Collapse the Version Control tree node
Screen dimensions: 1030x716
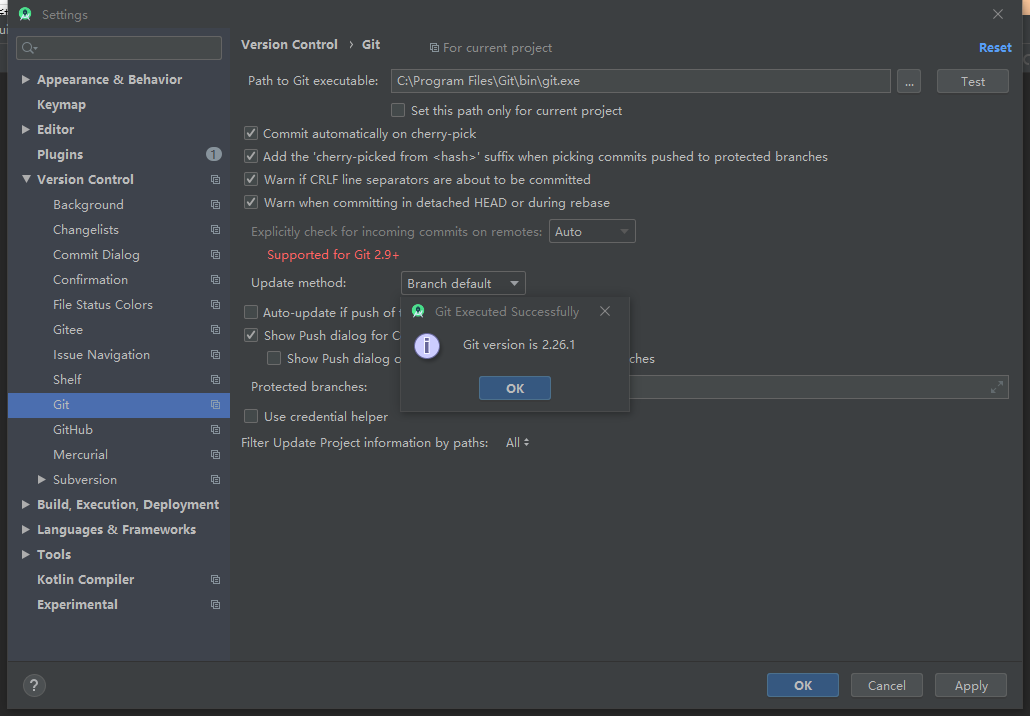26,179
